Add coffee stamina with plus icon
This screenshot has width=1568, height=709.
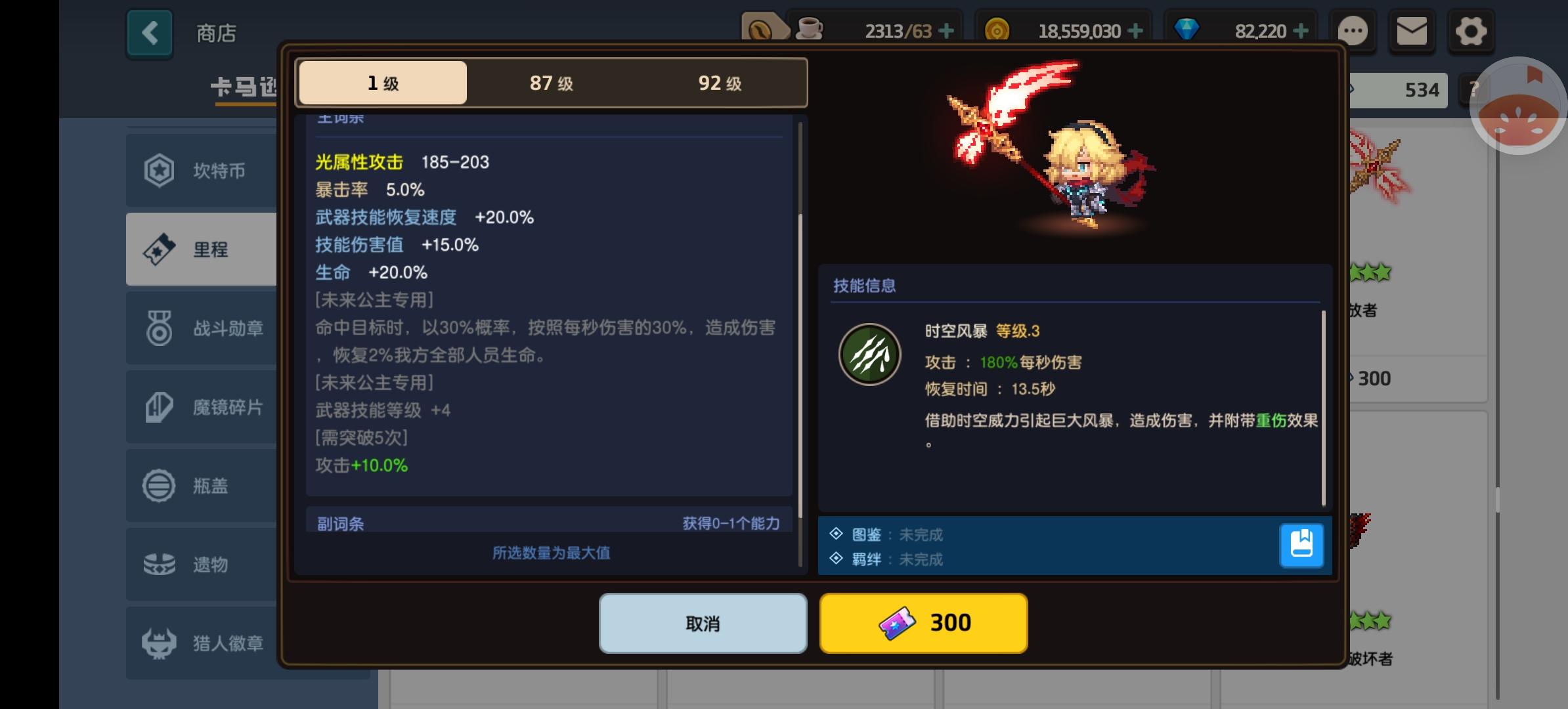tap(946, 31)
